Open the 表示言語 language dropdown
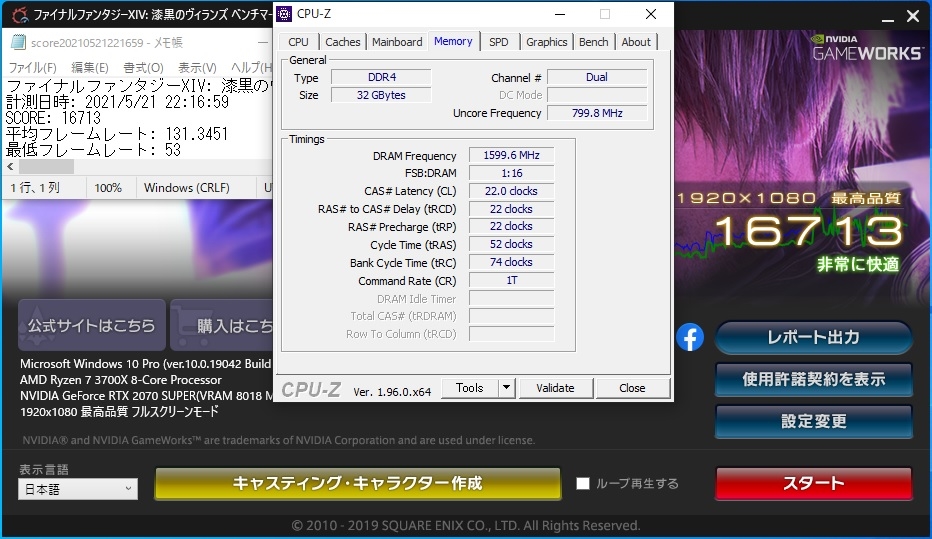Viewport: 932px width, 539px height. (78, 489)
